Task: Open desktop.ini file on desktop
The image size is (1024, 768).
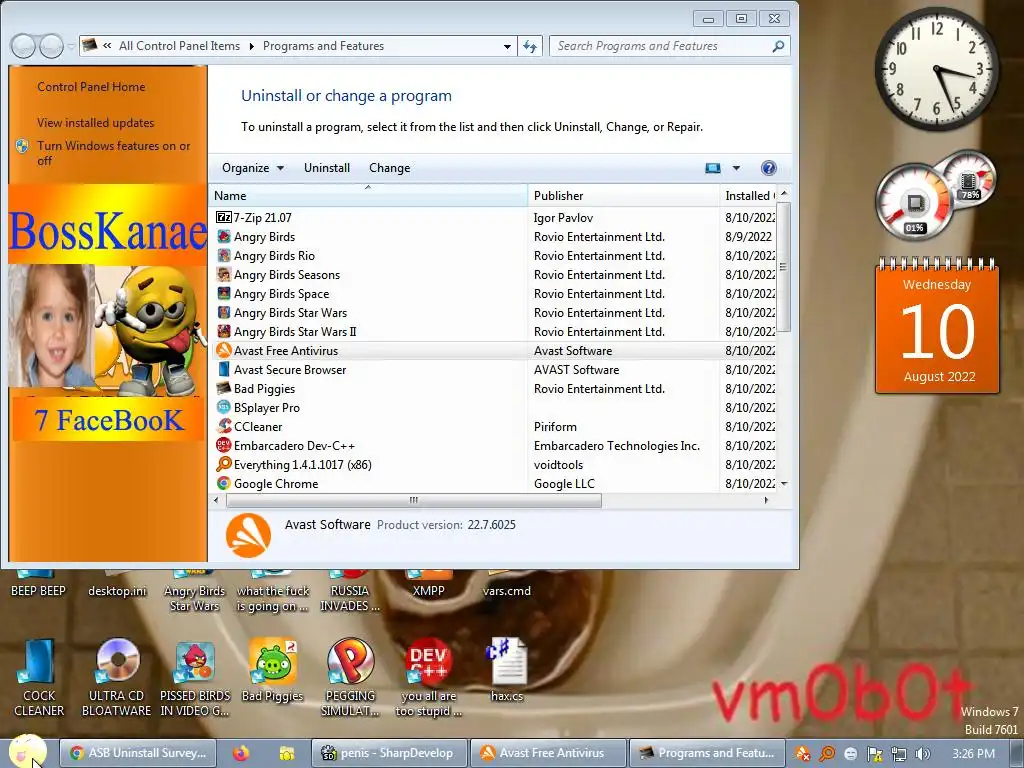Action: point(117,583)
